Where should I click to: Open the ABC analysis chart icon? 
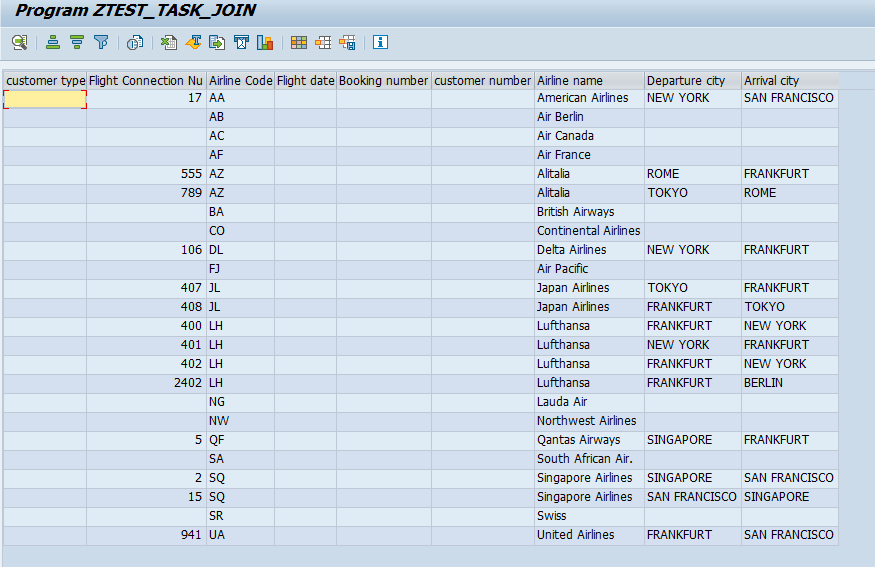265,42
